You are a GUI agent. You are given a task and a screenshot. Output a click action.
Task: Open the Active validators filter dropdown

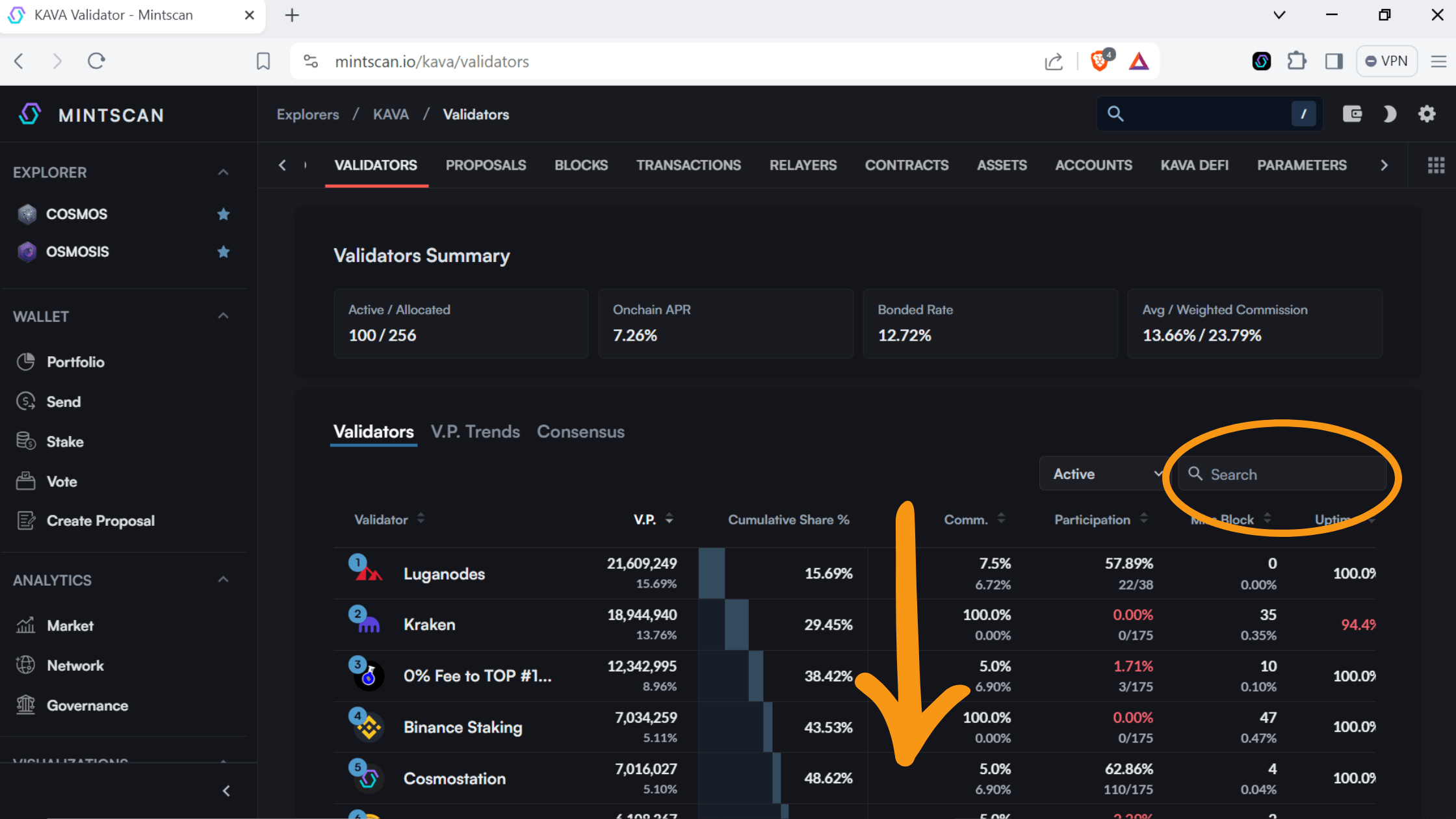click(1103, 474)
